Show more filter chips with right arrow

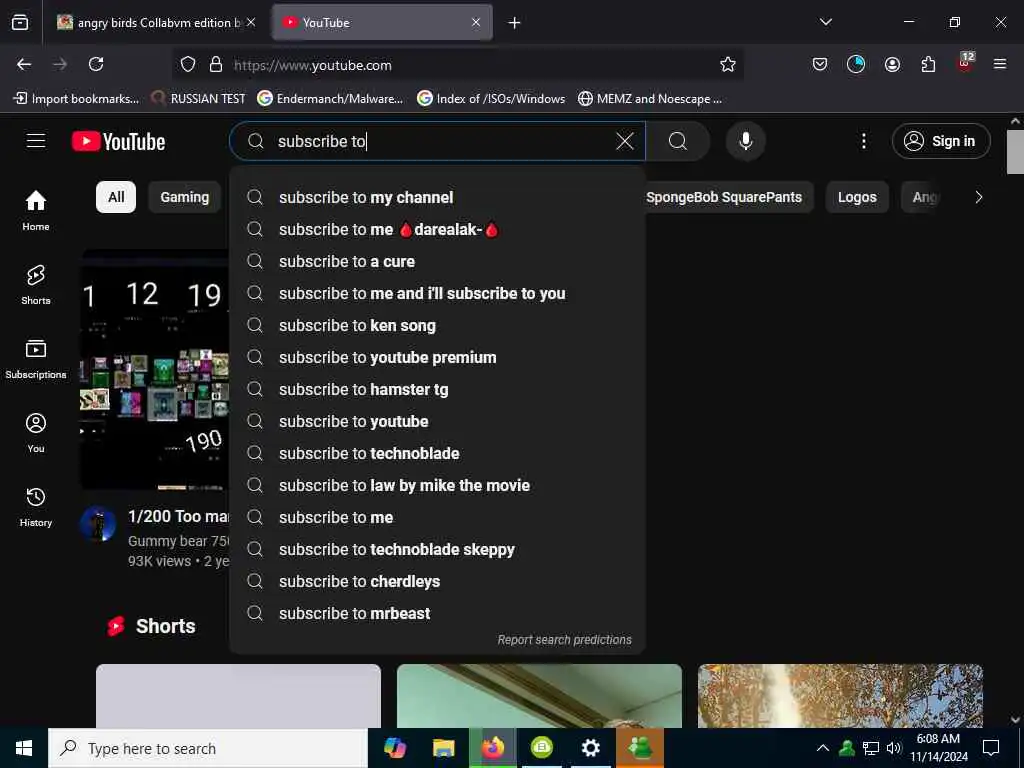coord(978,197)
